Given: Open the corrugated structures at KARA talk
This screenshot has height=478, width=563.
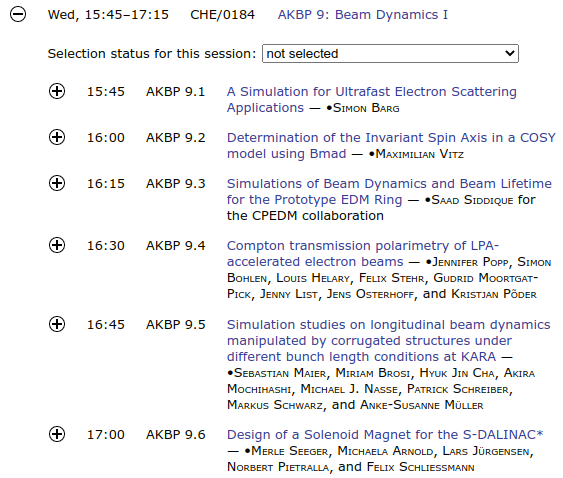Looking at the screenshot, I should (388, 340).
